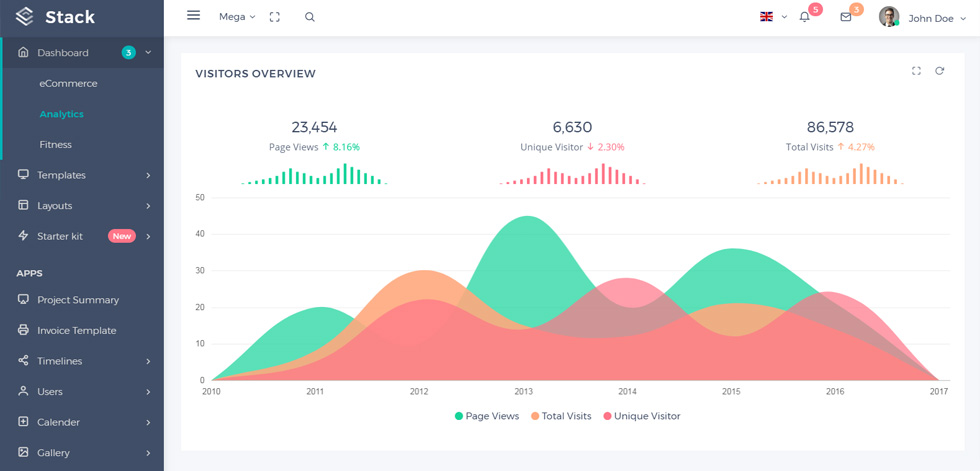Toggle the hamburger menu icon
Image resolution: width=980 pixels, height=471 pixels.
[194, 16]
